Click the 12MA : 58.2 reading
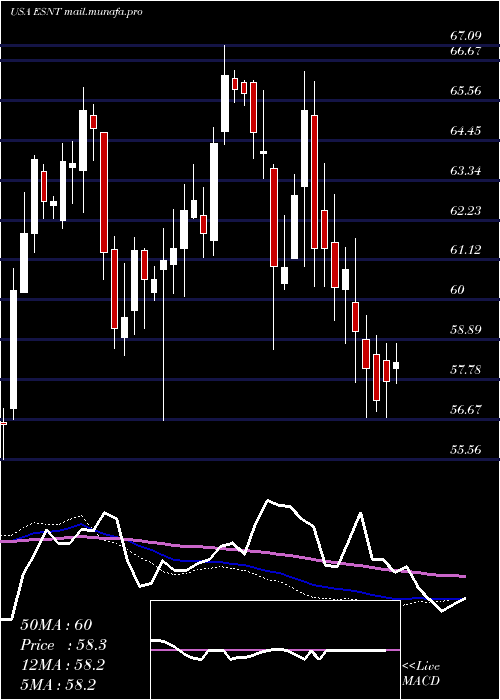The width and height of the screenshot is (500, 700). 62,664
